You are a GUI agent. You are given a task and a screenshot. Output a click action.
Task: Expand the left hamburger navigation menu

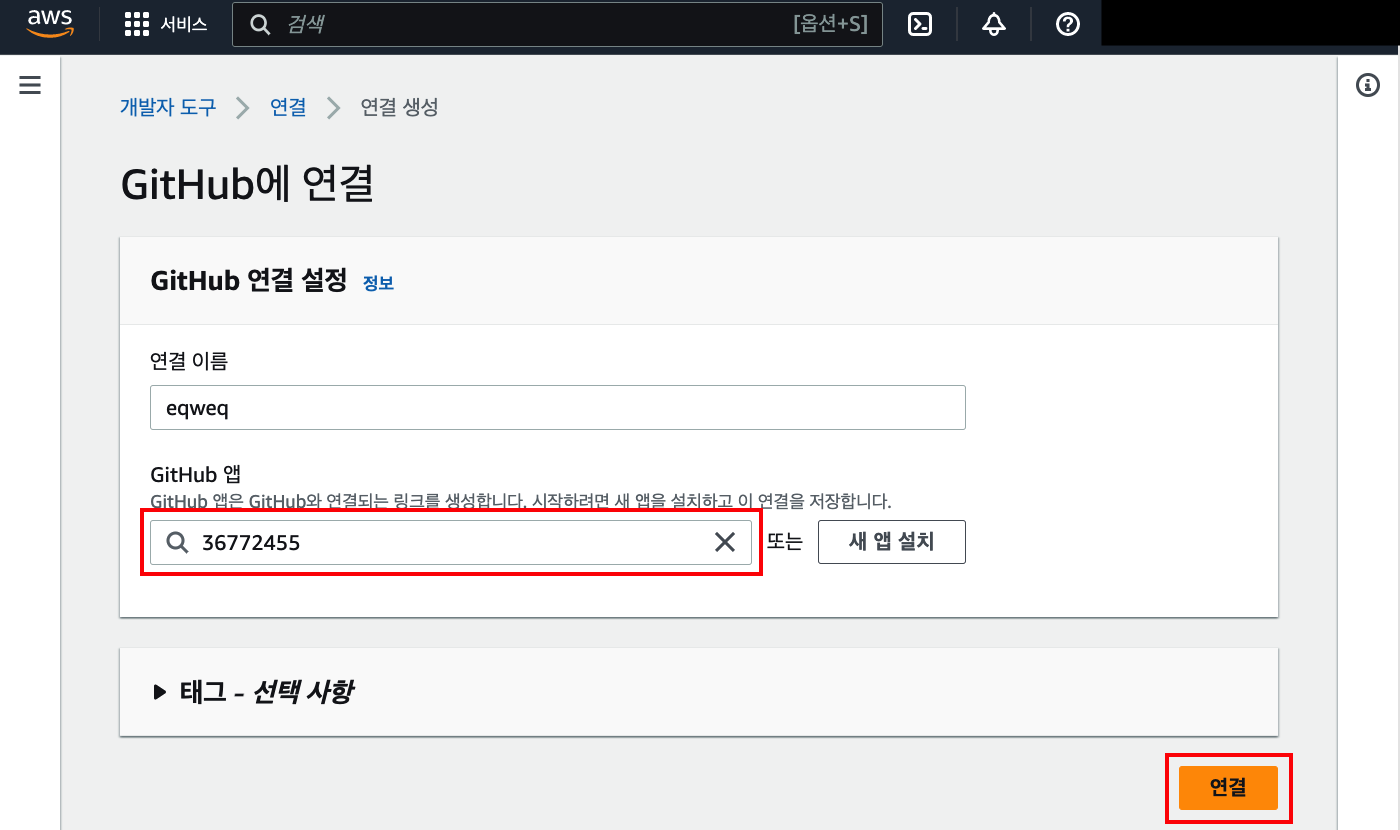30,85
